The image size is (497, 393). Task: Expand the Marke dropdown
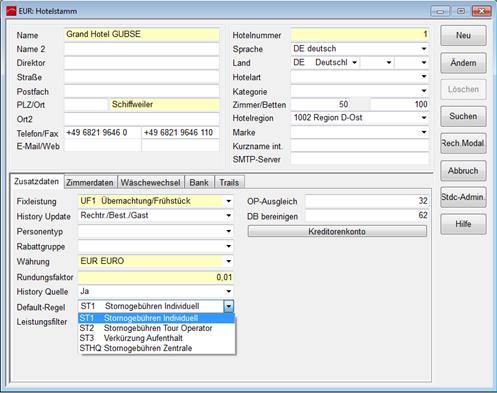tap(424, 132)
